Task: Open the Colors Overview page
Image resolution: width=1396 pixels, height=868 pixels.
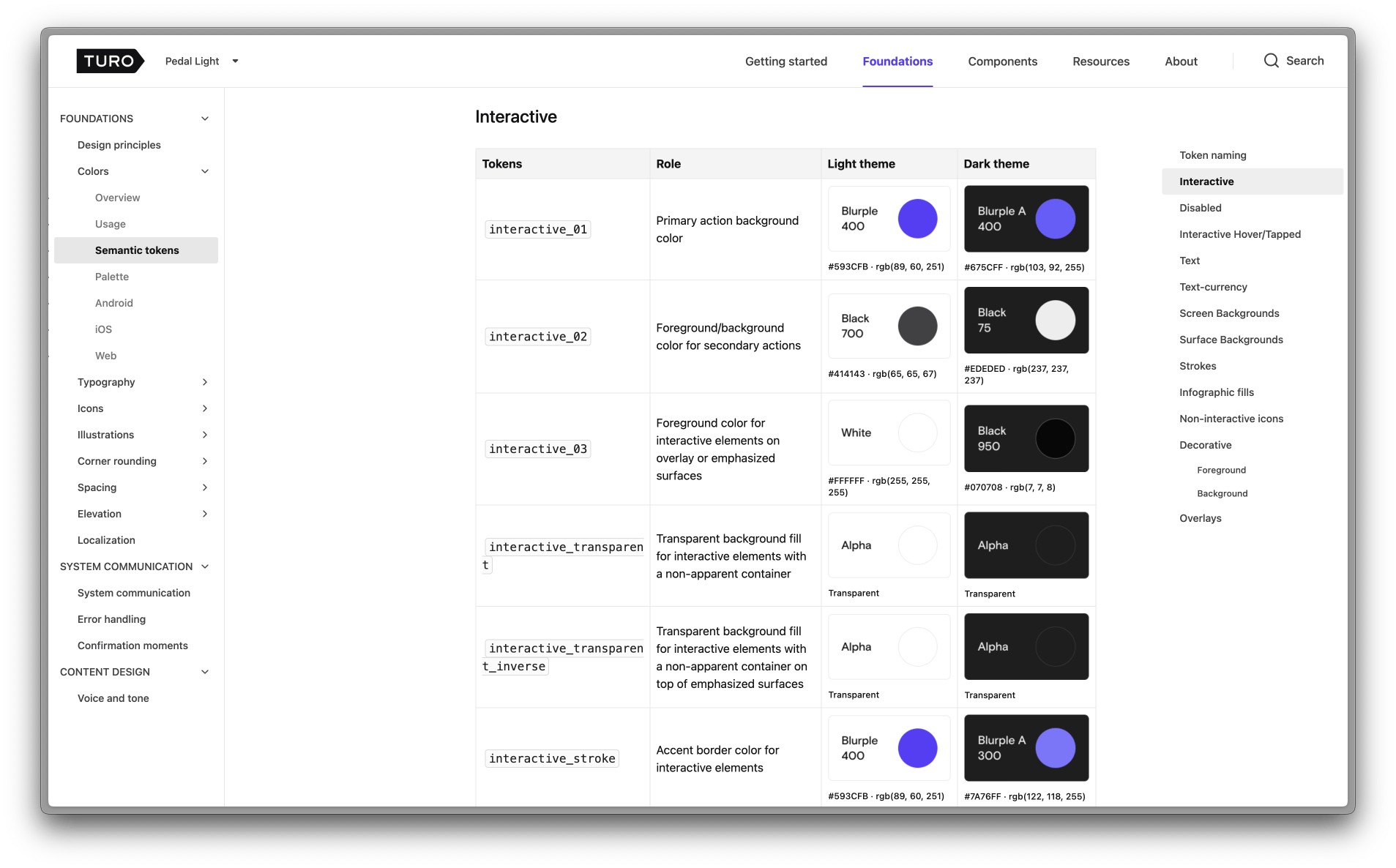Action: 117,198
